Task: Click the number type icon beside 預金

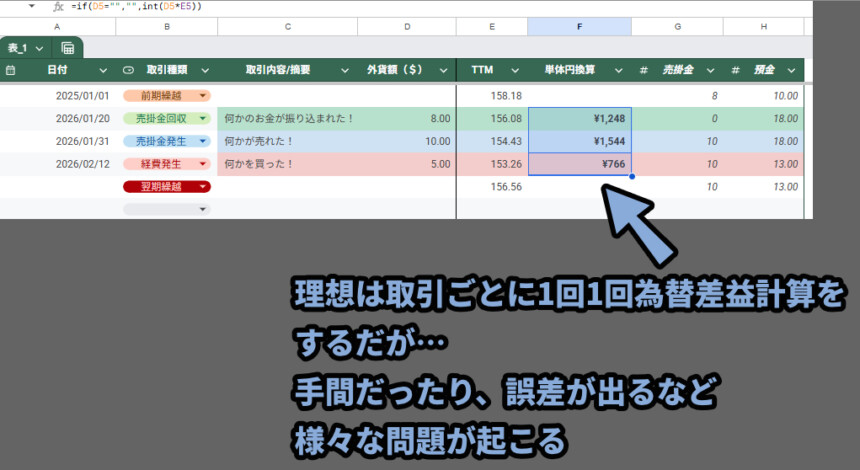Action: (735, 70)
